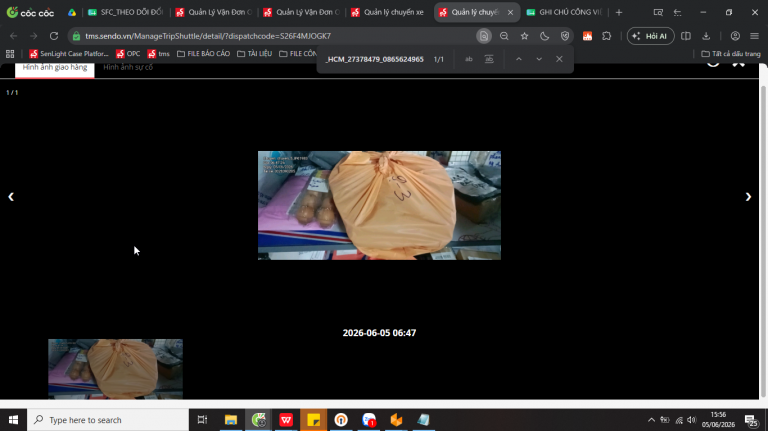Open File Explorer from the taskbar
Image resolution: width=768 pixels, height=431 pixels.
pos(231,420)
